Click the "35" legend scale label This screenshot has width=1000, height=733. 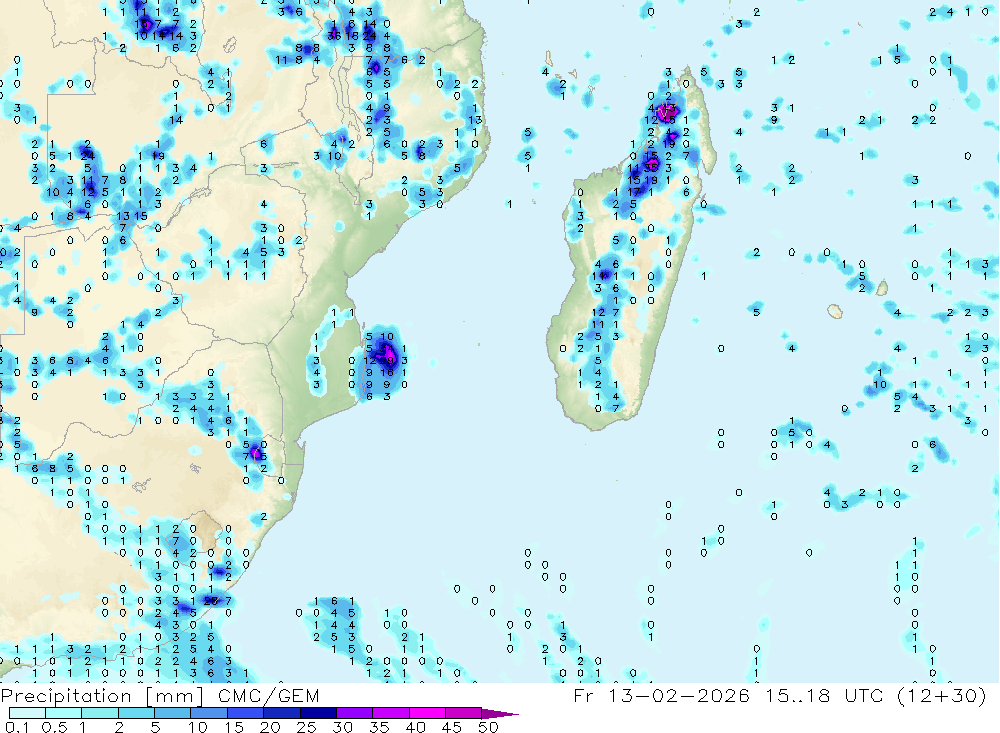click(379, 727)
